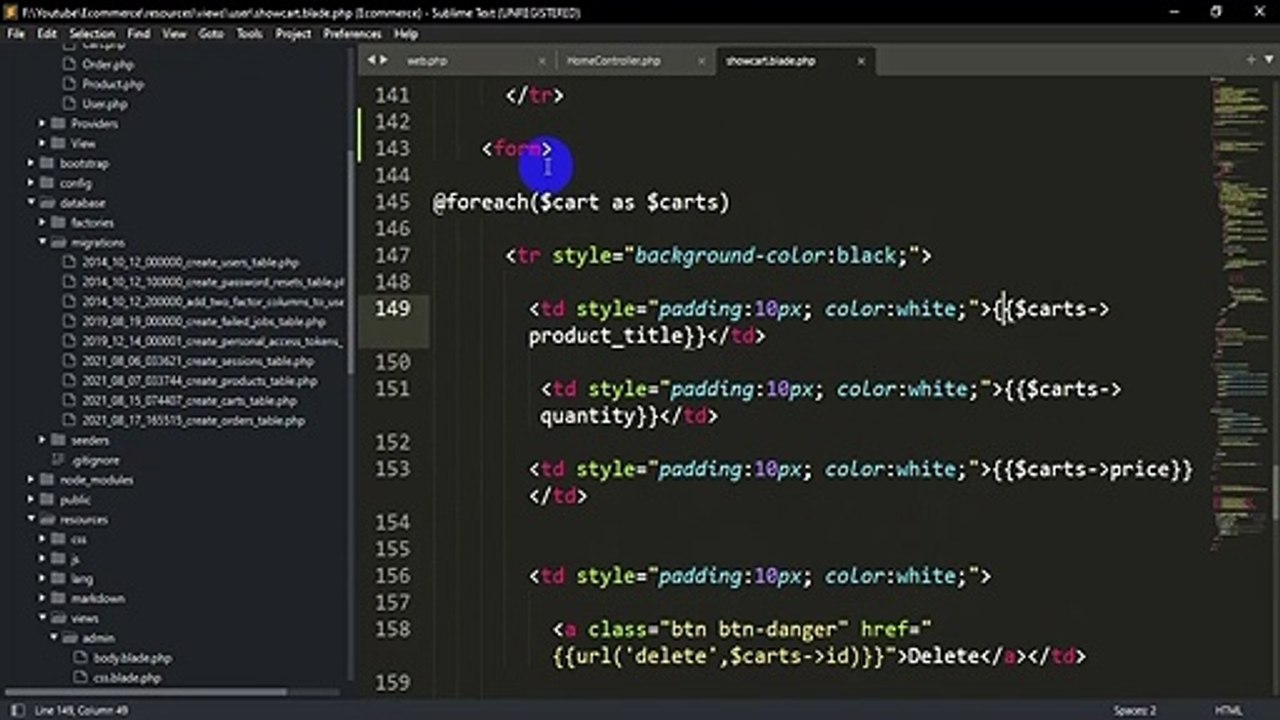
Task: Click the editor vertical scrollbar thumb
Action: (1275, 493)
